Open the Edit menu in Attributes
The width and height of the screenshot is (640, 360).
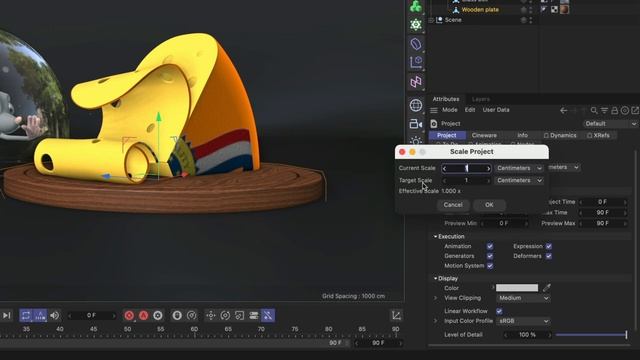point(470,110)
